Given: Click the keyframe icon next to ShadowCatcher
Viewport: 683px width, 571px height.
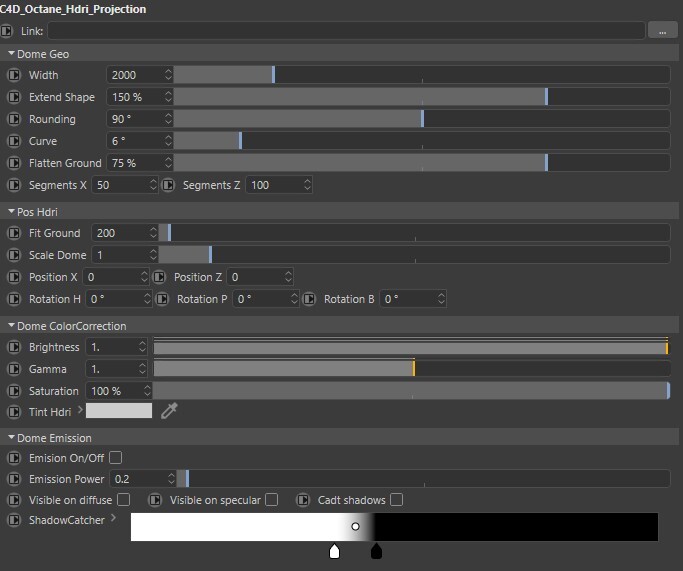Looking at the screenshot, I should coord(14,520).
